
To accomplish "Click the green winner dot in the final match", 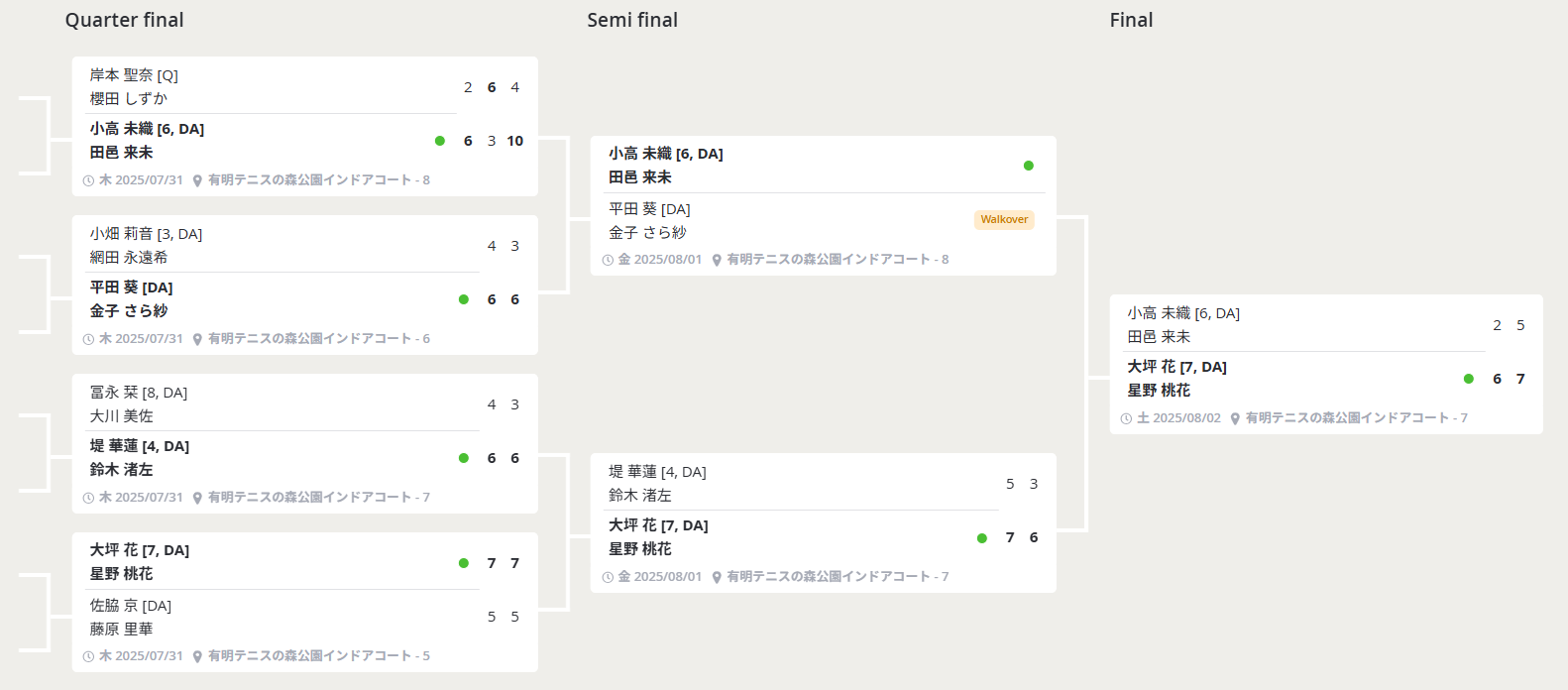I will [1468, 379].
